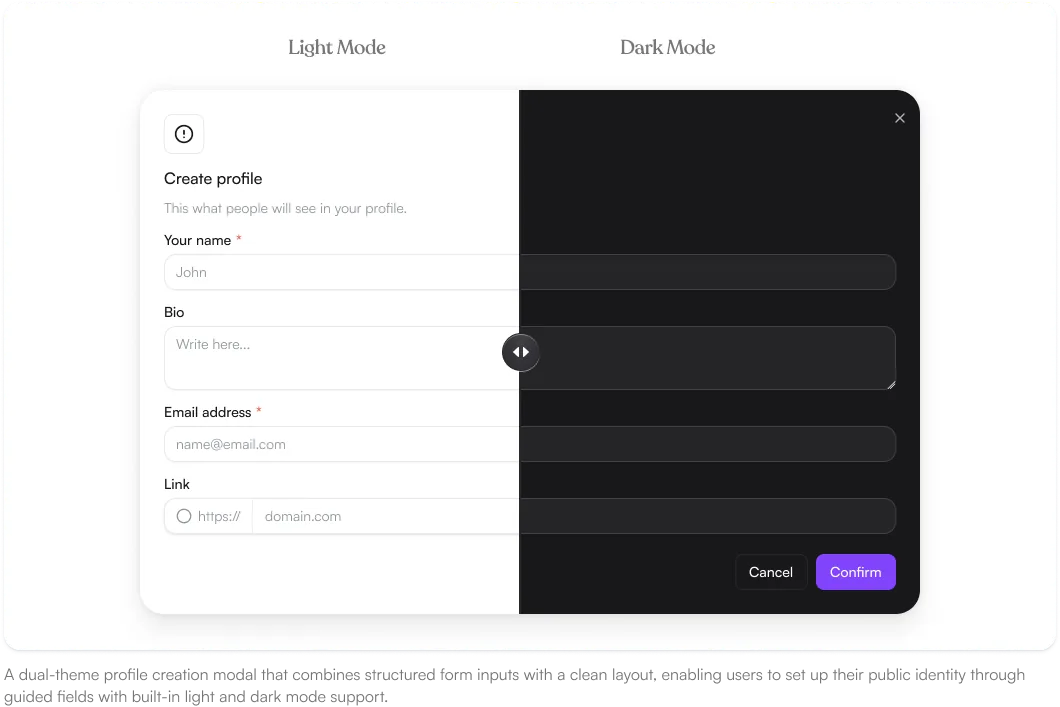Click the 'Your name' field label
This screenshot has width=1060, height=707.
tap(197, 241)
